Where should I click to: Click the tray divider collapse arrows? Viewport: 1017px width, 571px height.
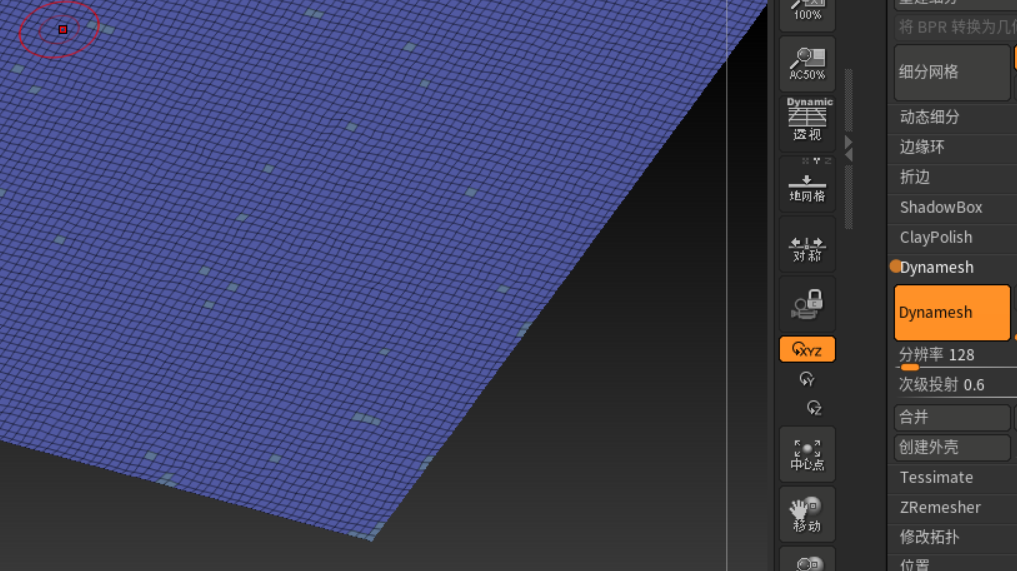848,149
